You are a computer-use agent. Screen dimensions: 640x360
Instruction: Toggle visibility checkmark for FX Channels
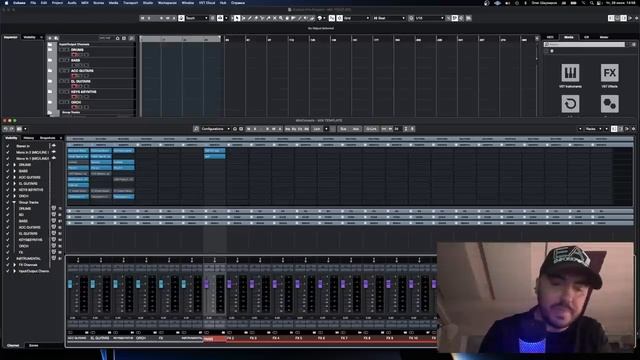[x=7, y=264]
